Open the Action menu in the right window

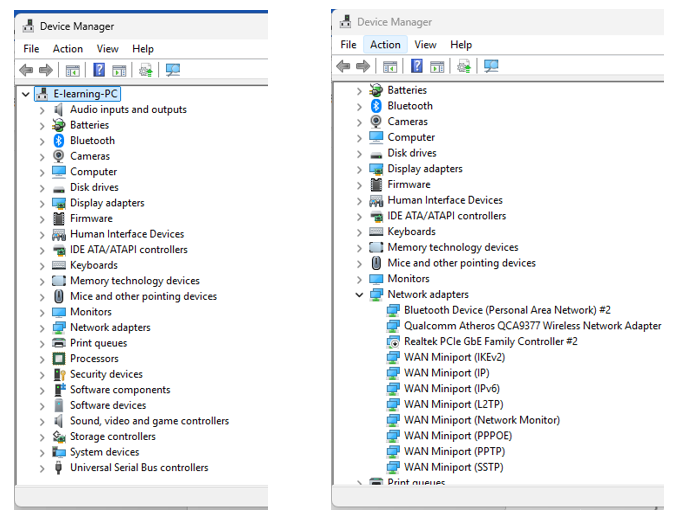(x=385, y=44)
